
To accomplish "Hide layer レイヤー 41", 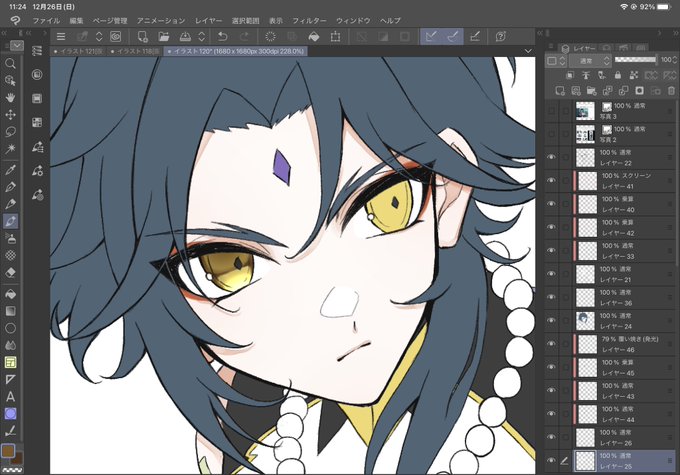I will [551, 180].
